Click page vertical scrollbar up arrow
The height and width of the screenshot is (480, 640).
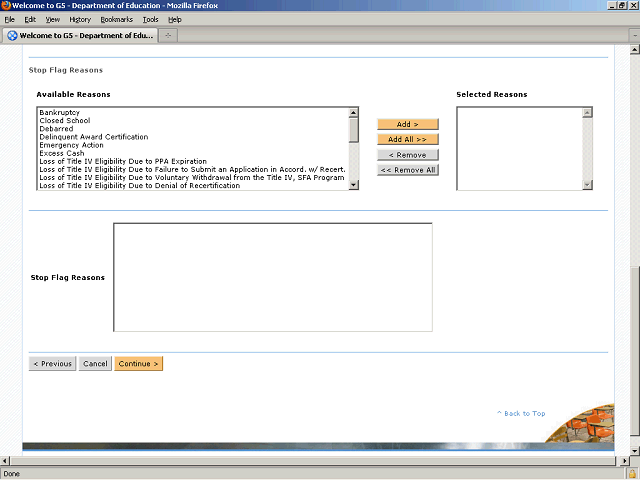pyautogui.click(x=634, y=50)
